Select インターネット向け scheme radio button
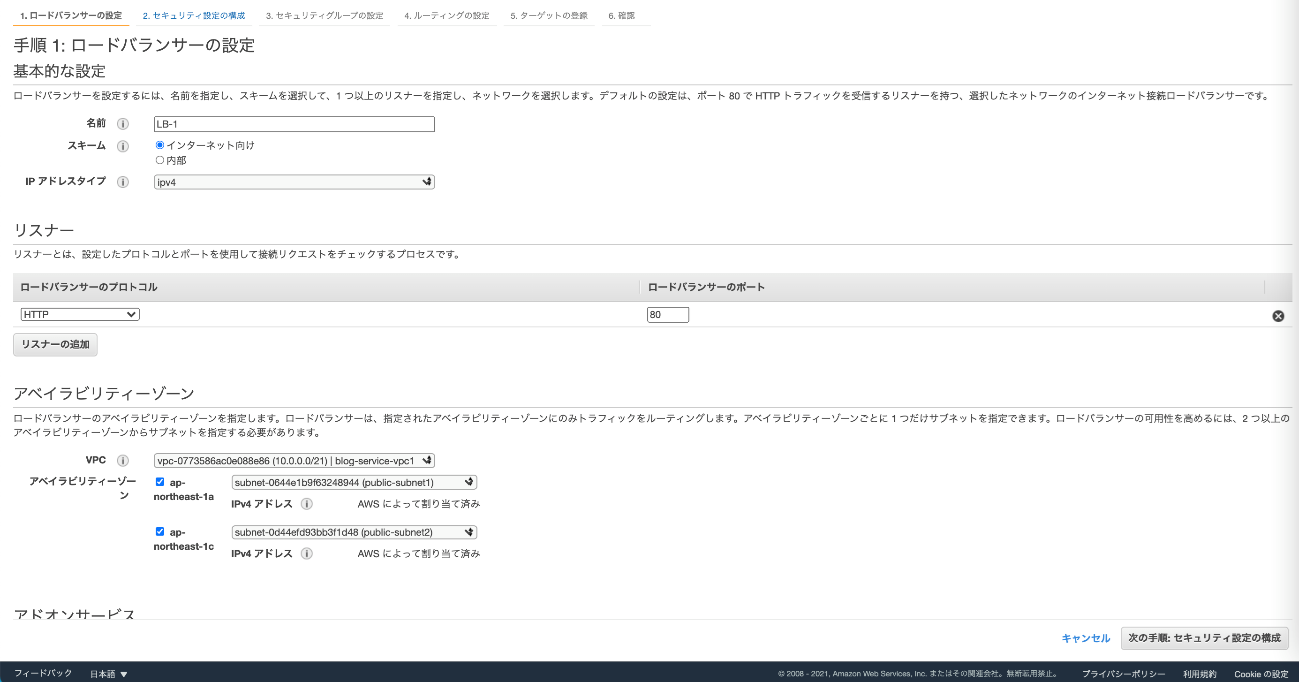1299x682 pixels. [160, 145]
